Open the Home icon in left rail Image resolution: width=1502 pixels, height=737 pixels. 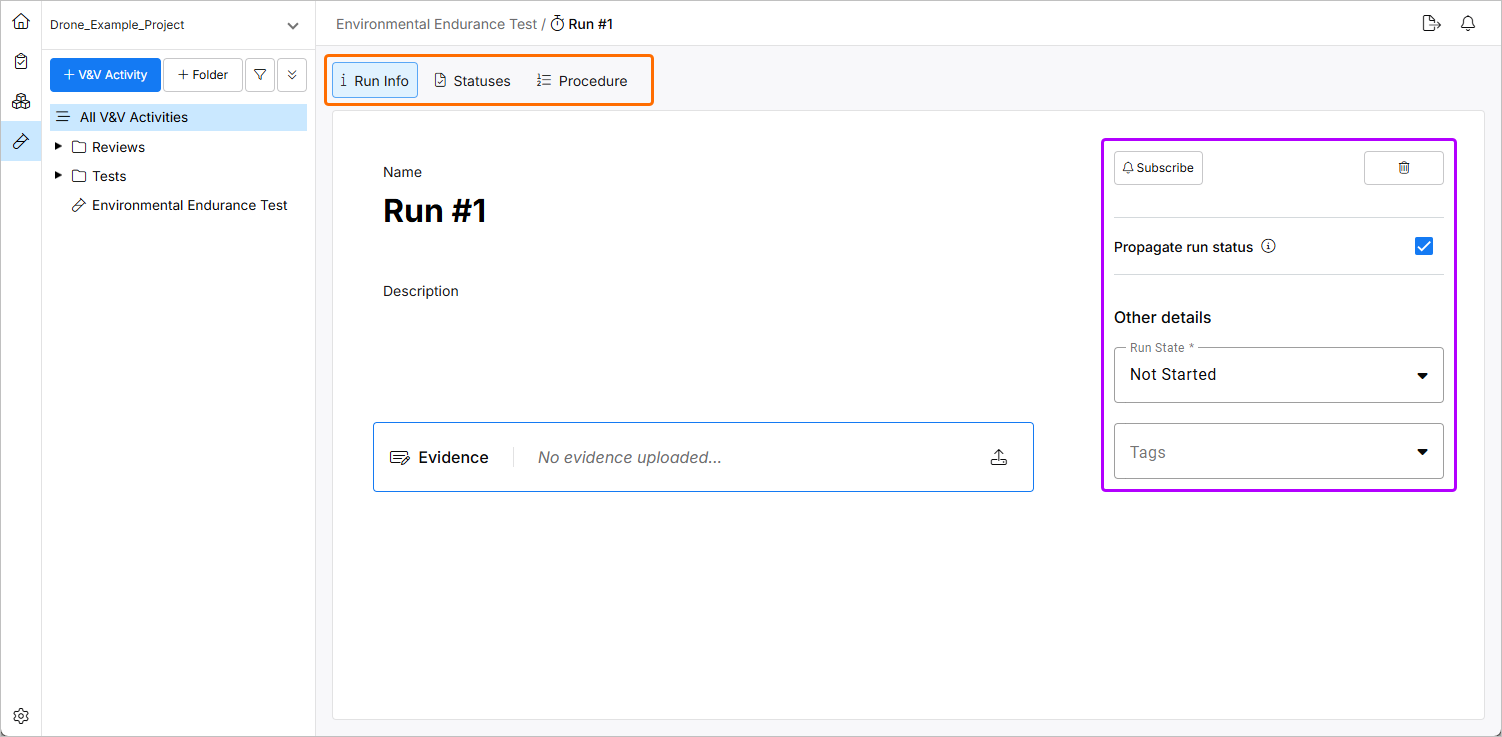click(21, 21)
